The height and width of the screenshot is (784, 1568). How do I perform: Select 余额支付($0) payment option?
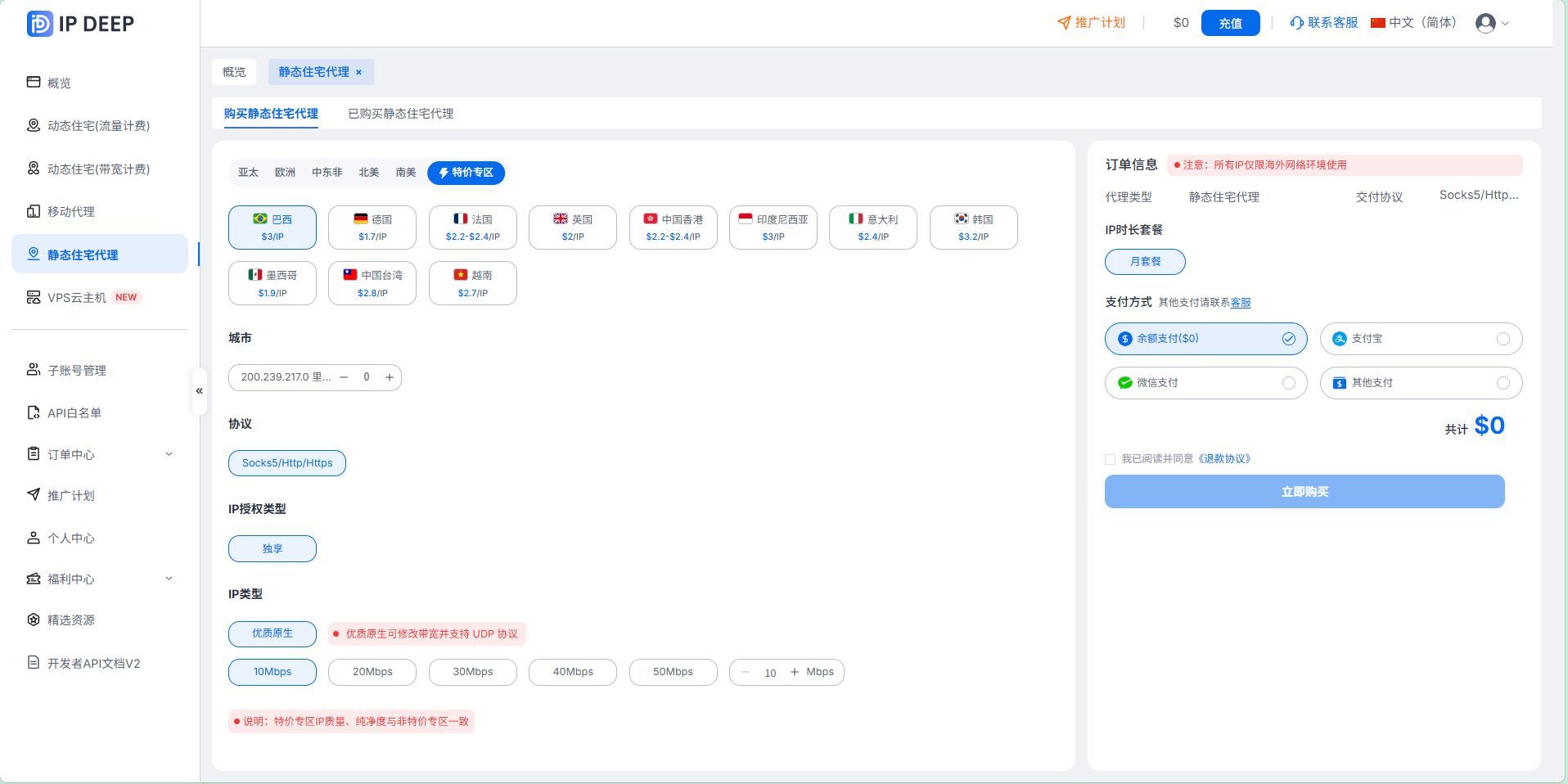click(1205, 339)
